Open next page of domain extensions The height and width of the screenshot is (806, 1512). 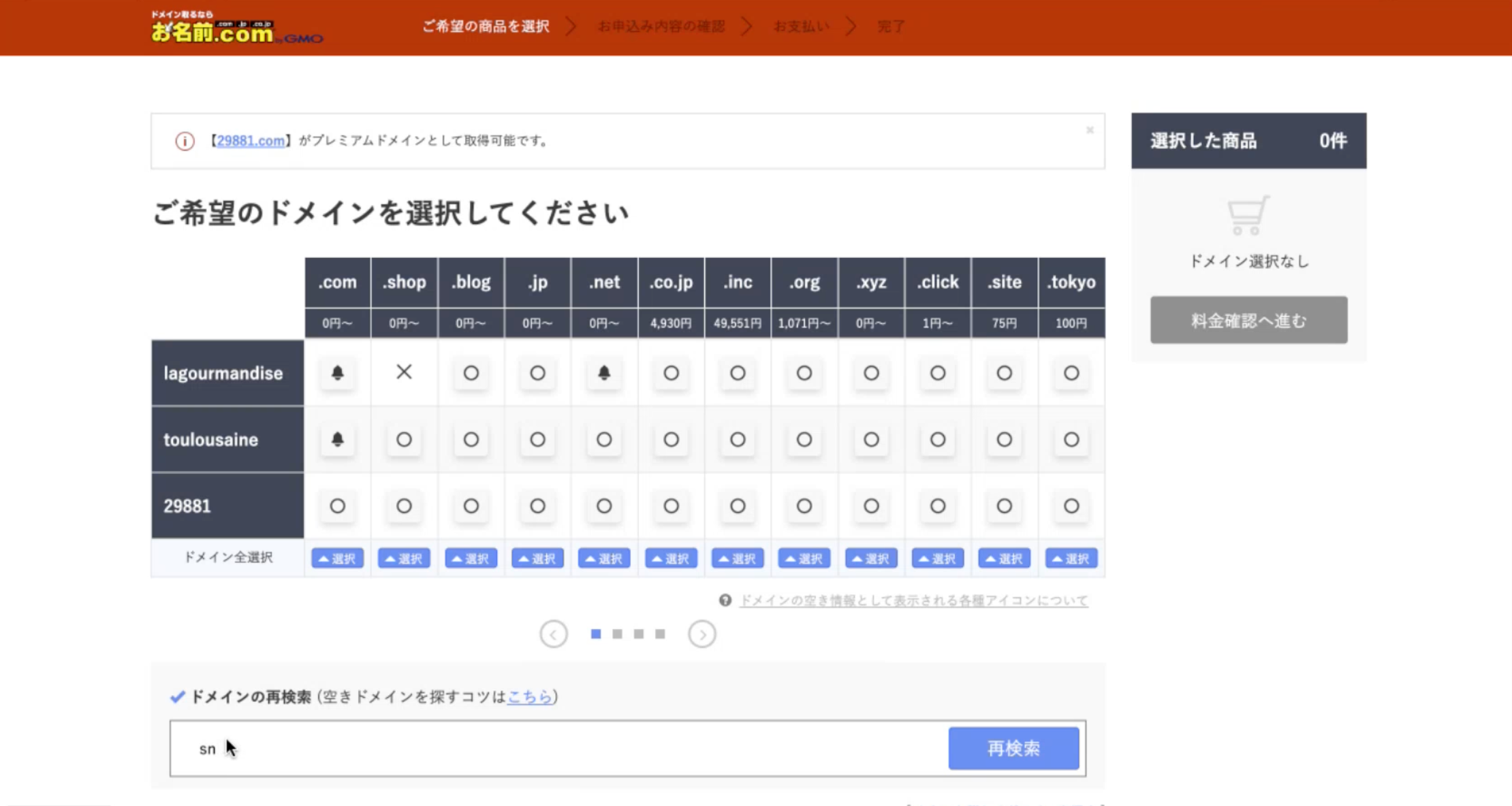702,633
